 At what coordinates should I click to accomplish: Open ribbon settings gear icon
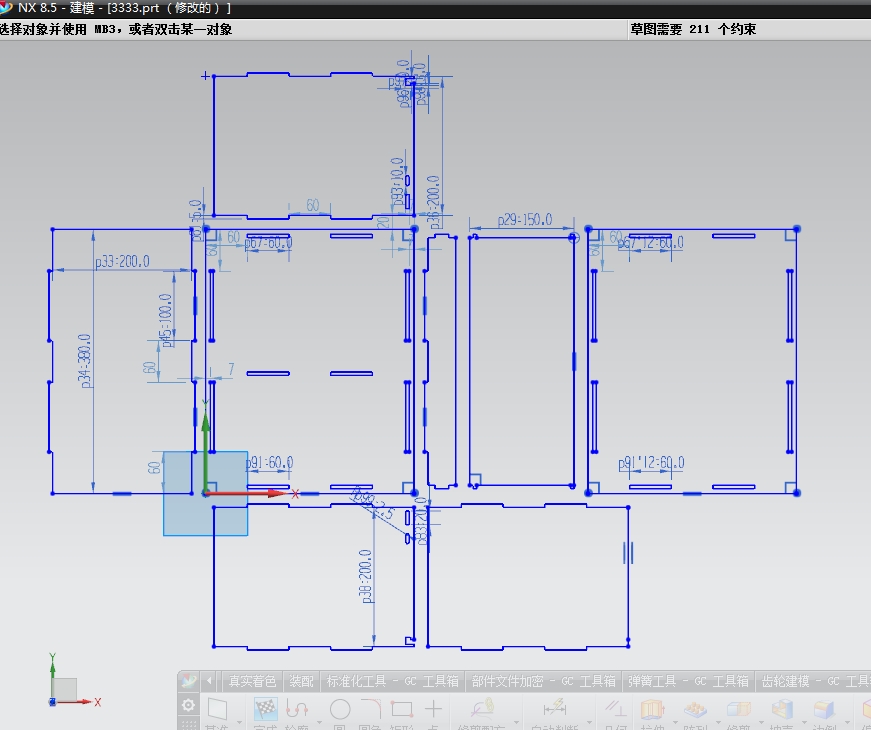tap(188, 706)
